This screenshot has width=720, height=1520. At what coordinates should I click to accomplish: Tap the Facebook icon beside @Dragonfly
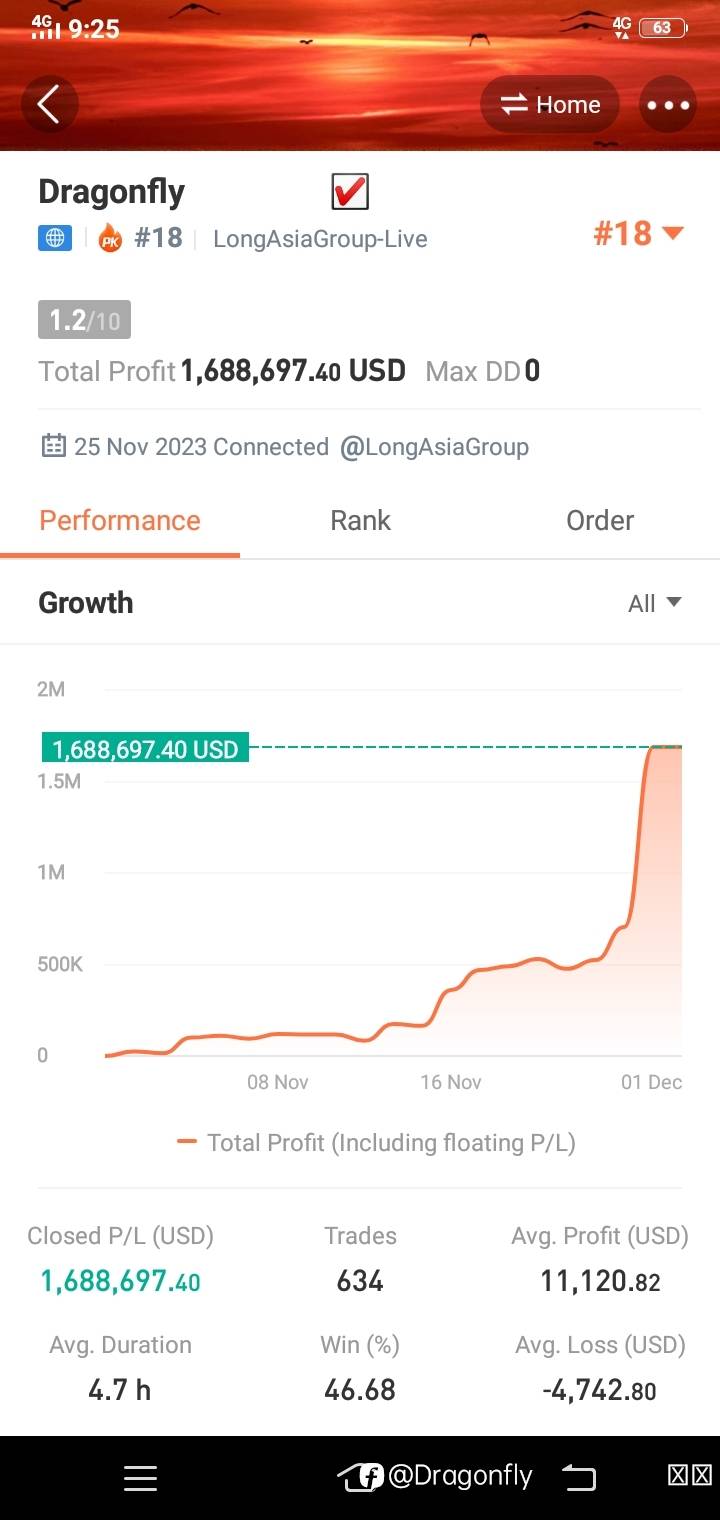371,1477
